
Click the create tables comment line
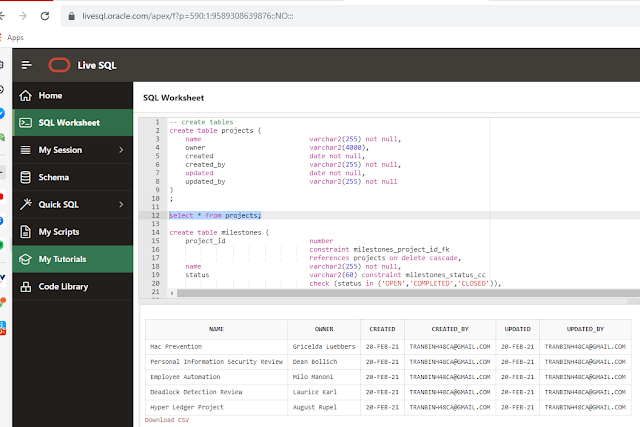click(202, 122)
